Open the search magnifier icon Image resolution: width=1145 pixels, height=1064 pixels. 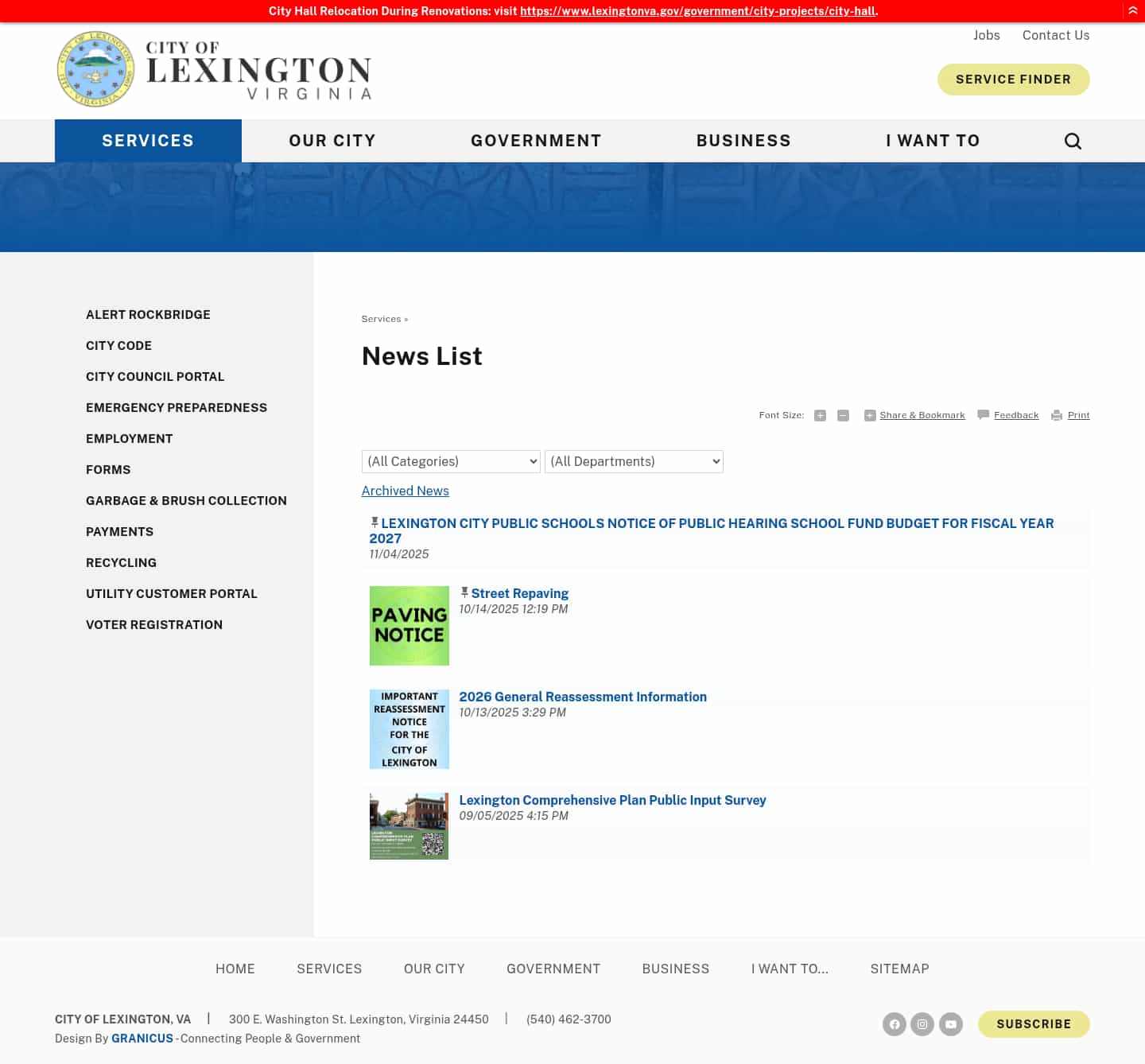(x=1073, y=141)
